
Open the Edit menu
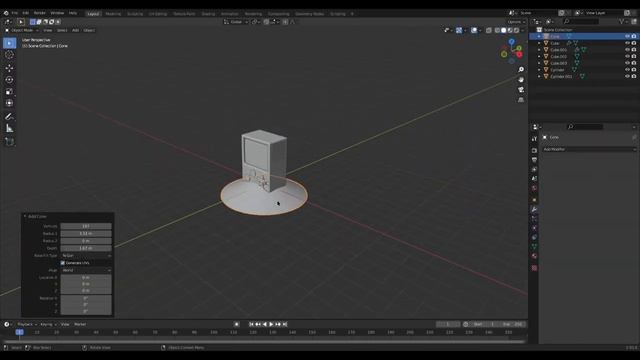coord(26,13)
